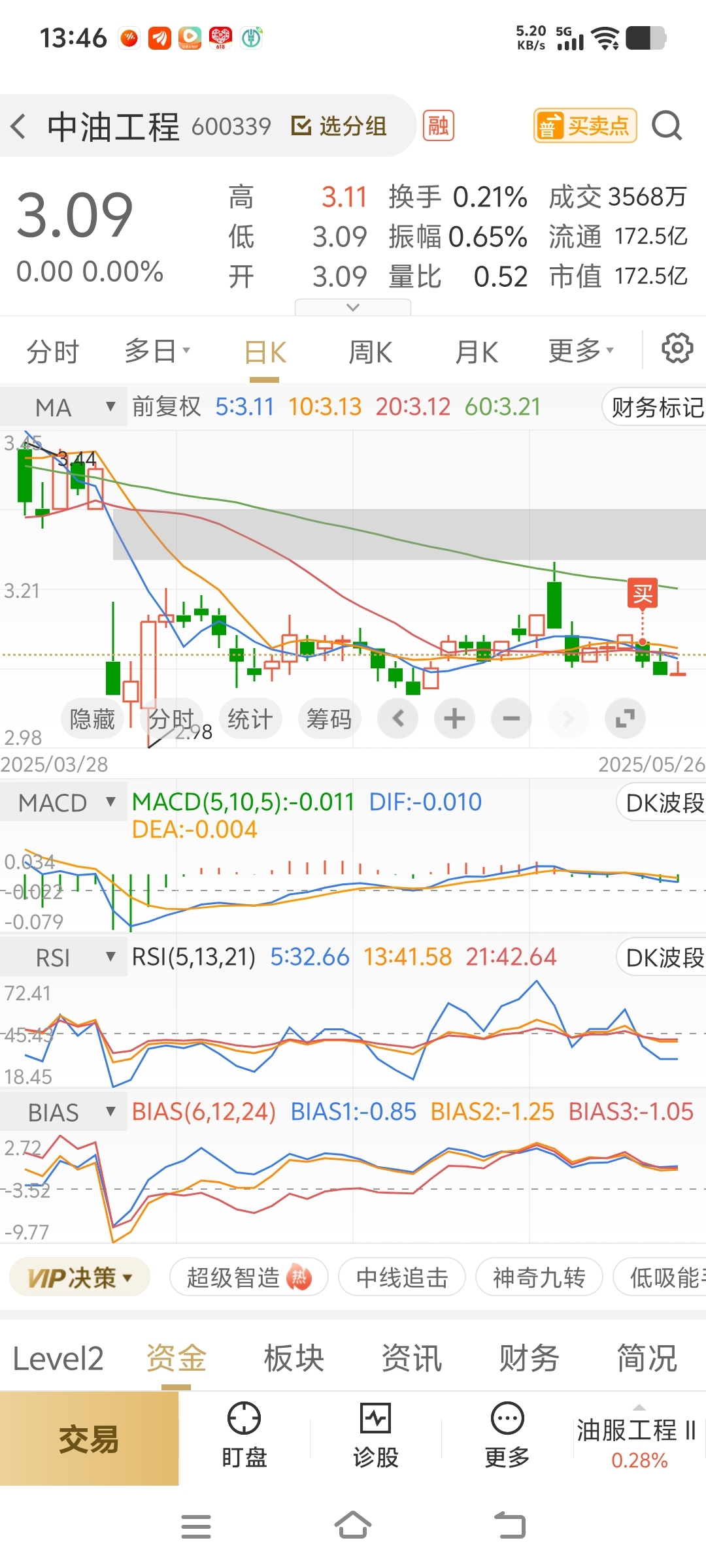This screenshot has height=1568, width=706.
Task: Open chart settings gear icon
Action: click(x=677, y=348)
